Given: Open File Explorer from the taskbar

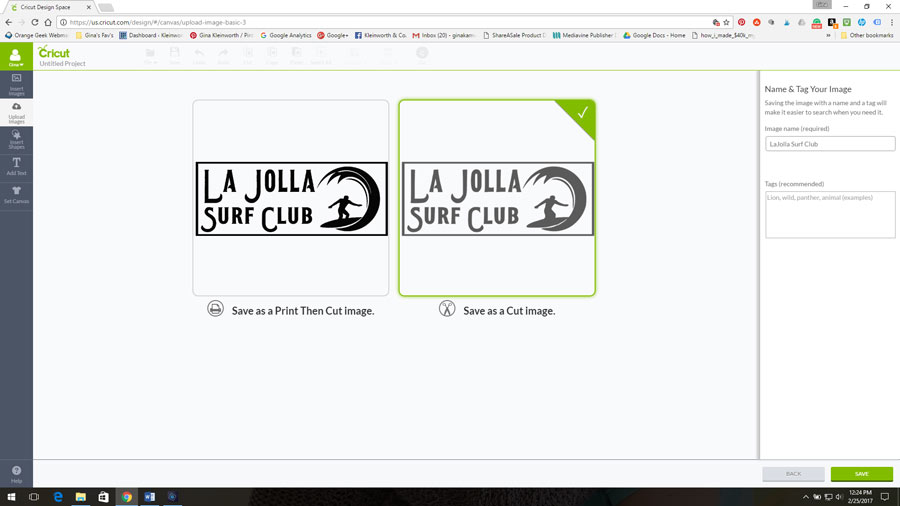Looking at the screenshot, I should click(x=80, y=497).
